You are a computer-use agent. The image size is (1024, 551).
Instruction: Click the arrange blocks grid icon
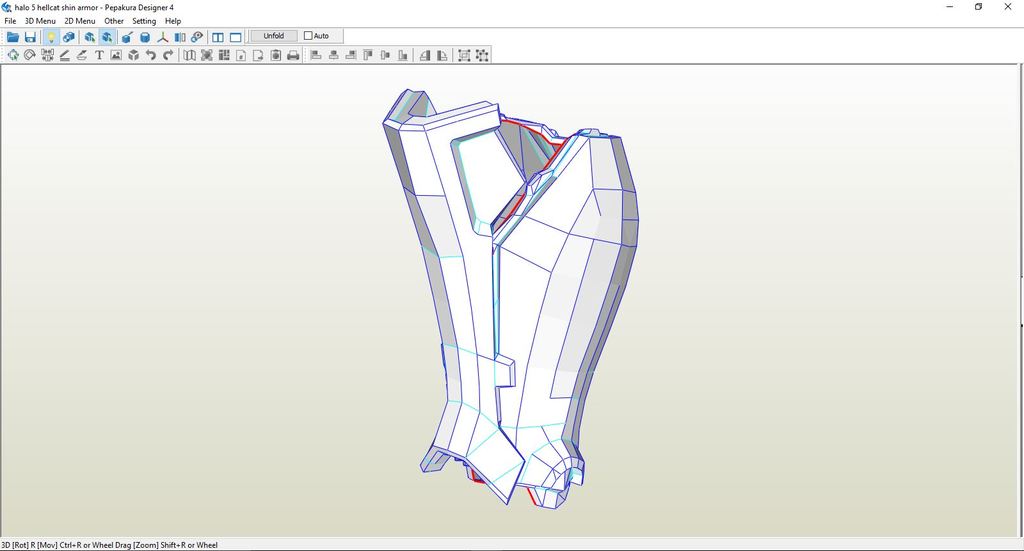(224, 55)
